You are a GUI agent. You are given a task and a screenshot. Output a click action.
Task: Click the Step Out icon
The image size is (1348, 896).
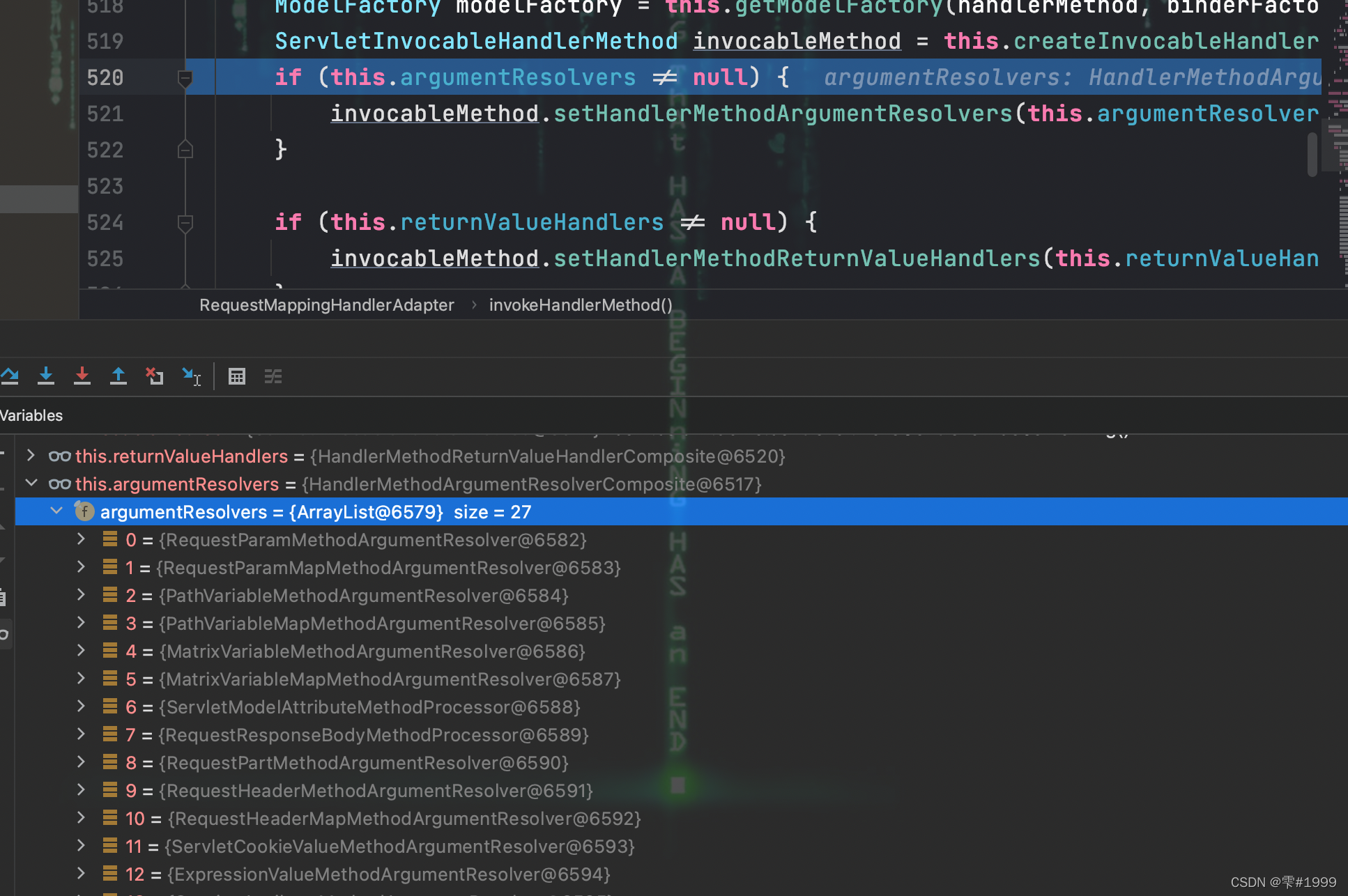click(118, 376)
